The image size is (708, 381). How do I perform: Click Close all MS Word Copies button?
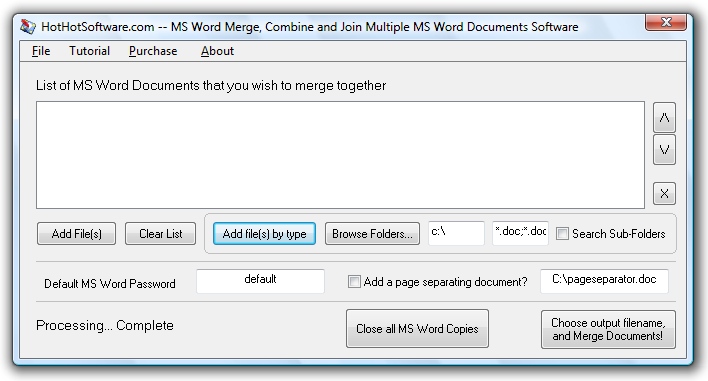click(x=417, y=329)
